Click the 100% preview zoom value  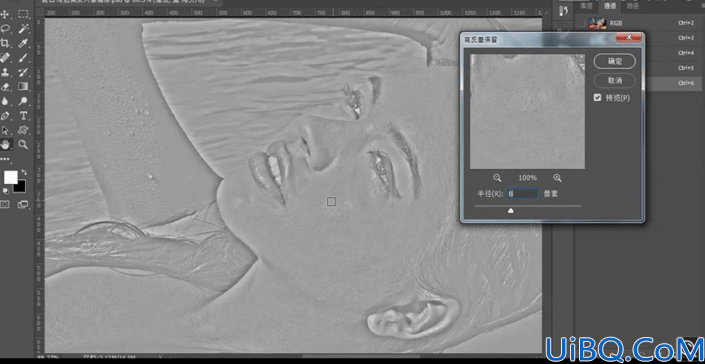[527, 178]
